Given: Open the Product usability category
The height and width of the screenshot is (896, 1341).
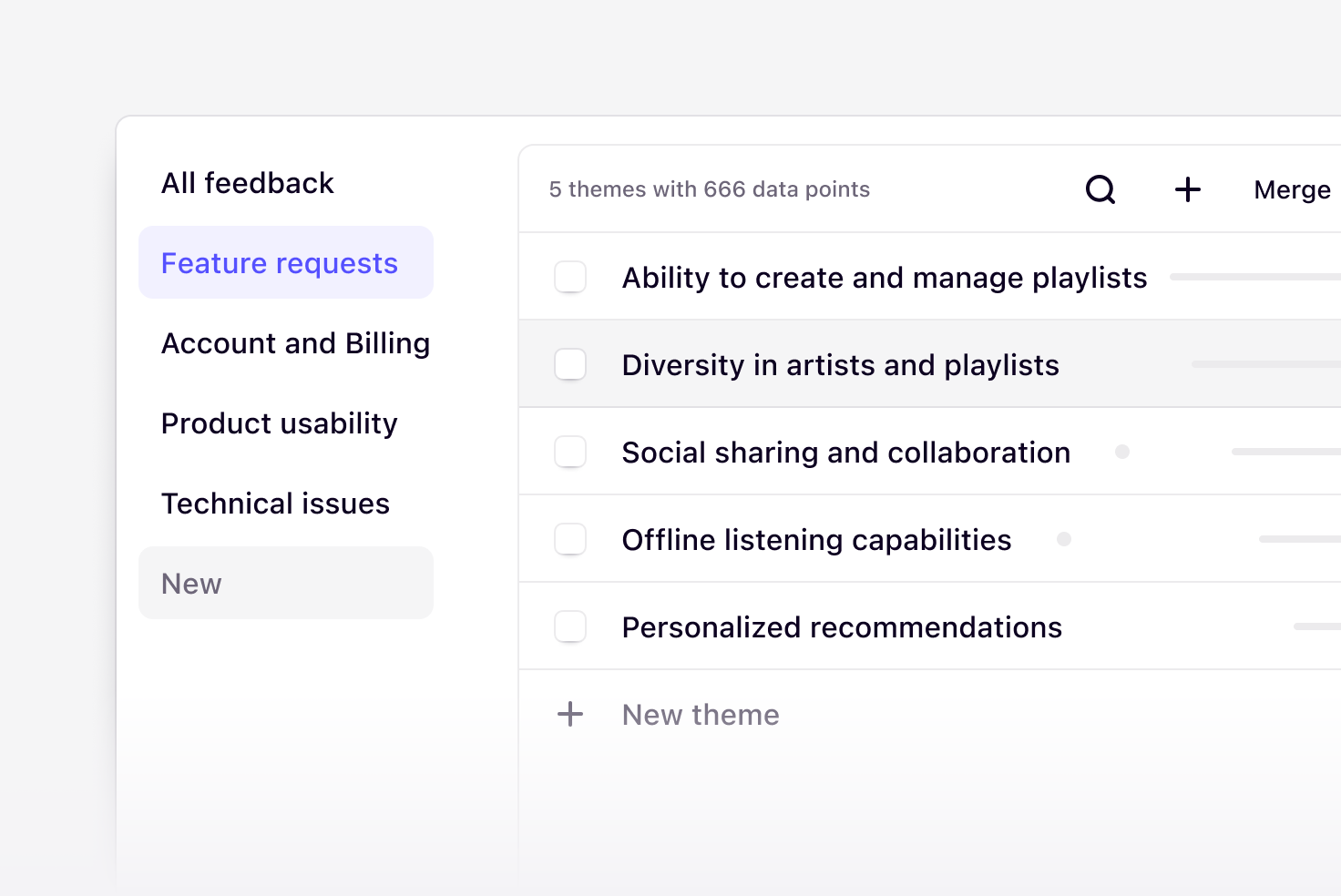Looking at the screenshot, I should tap(279, 423).
